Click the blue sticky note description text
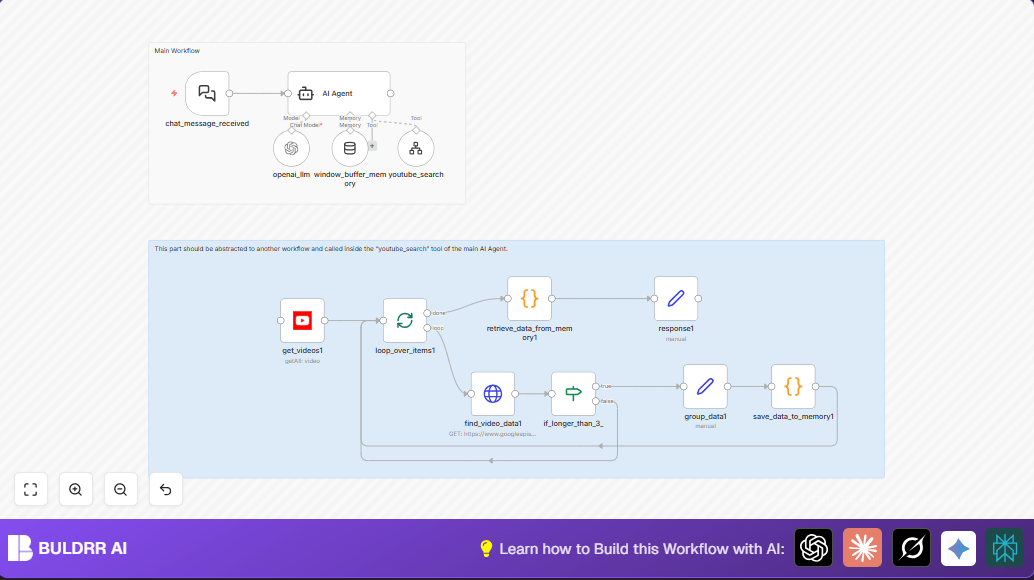This screenshot has width=1034, height=580. pos(331,249)
